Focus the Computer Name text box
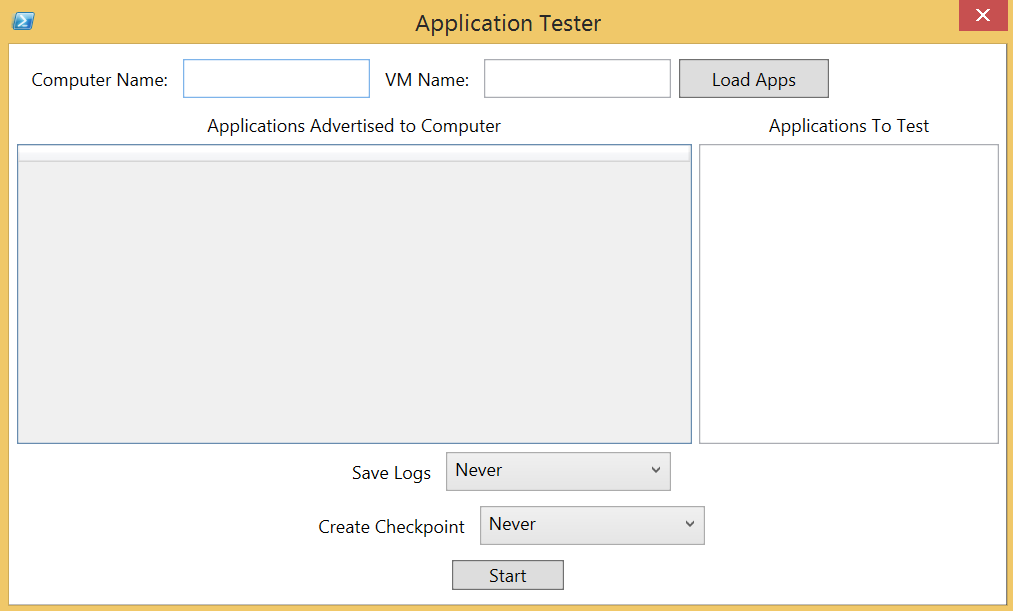Image resolution: width=1013 pixels, height=611 pixels. coord(277,79)
